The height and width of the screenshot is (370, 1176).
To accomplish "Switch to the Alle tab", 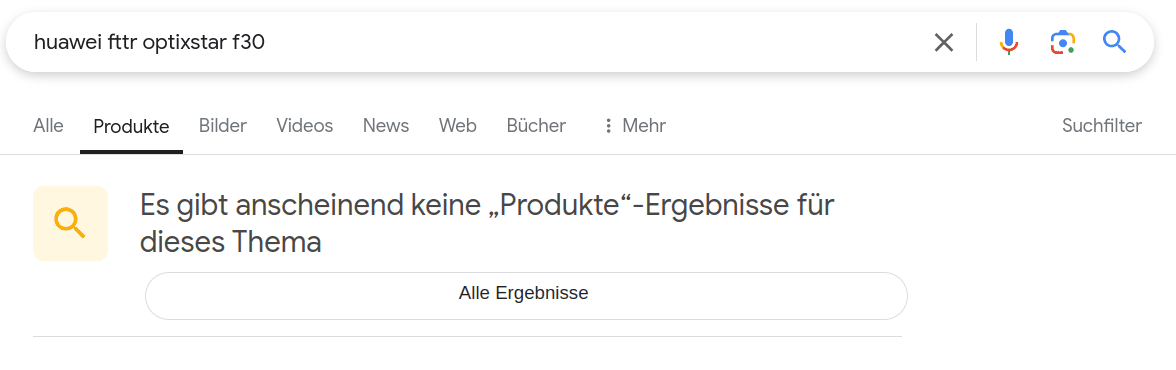I will click(48, 125).
